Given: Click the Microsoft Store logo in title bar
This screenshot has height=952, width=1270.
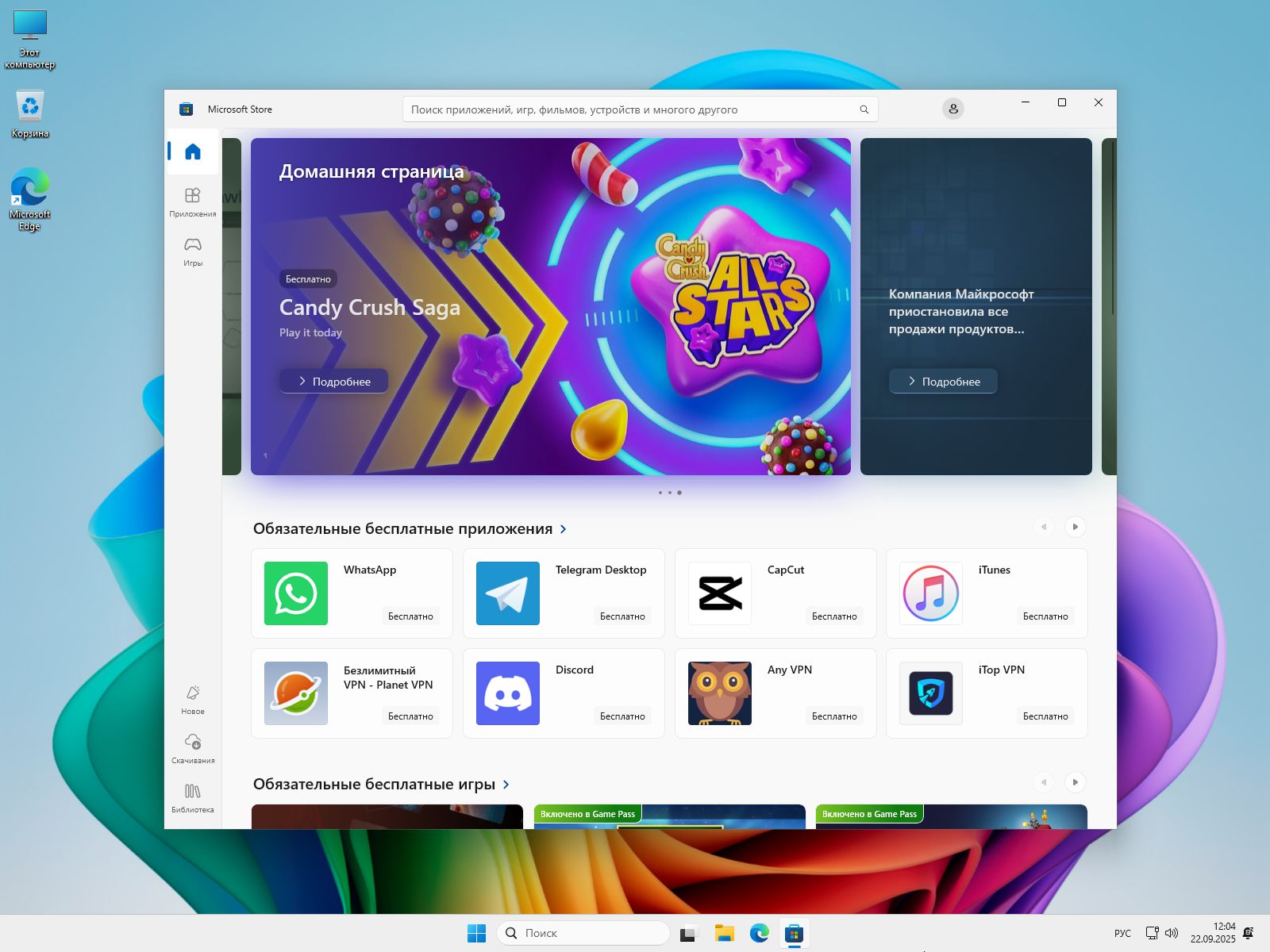Looking at the screenshot, I should tap(187, 109).
